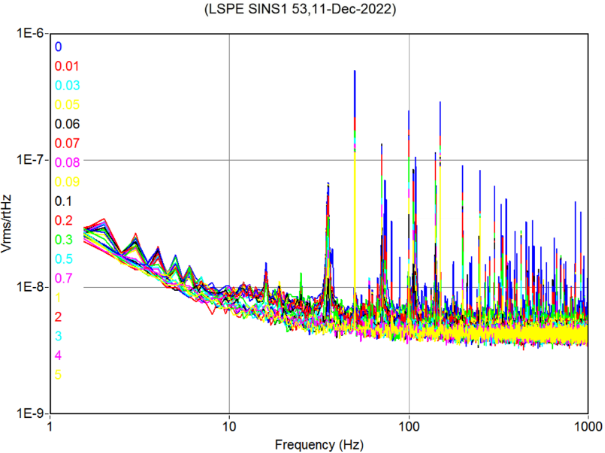Screen dimensions: 605x453
Task: Click the Vrms/rtHz y-axis label
Action: pos(9,223)
